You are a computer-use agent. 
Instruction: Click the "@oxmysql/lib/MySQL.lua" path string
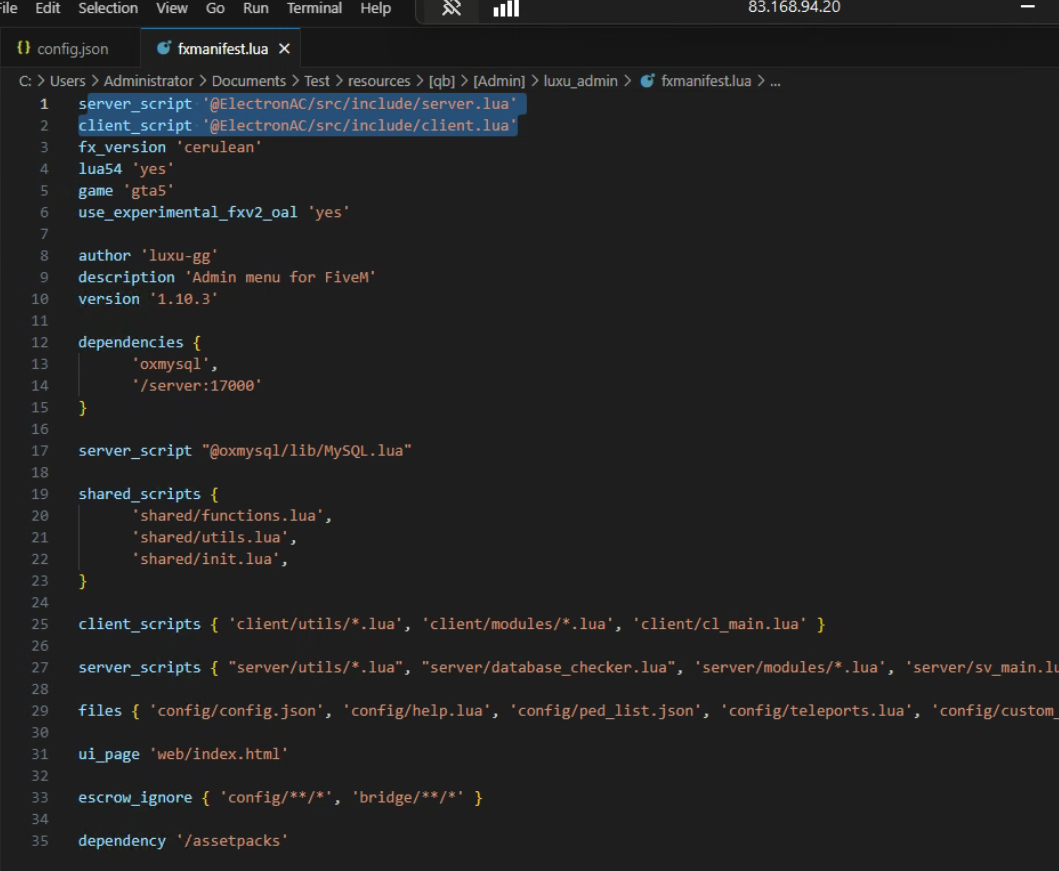click(x=307, y=450)
